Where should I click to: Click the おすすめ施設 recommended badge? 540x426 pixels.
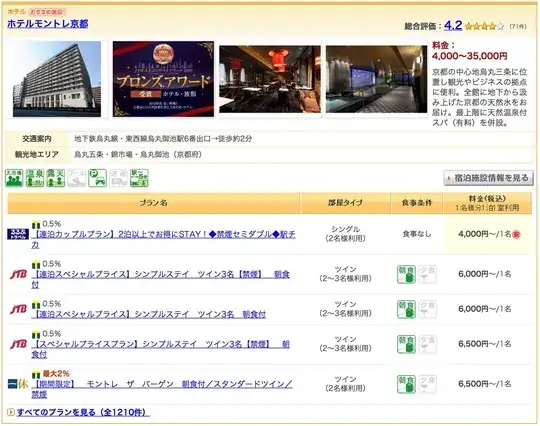pos(46,12)
